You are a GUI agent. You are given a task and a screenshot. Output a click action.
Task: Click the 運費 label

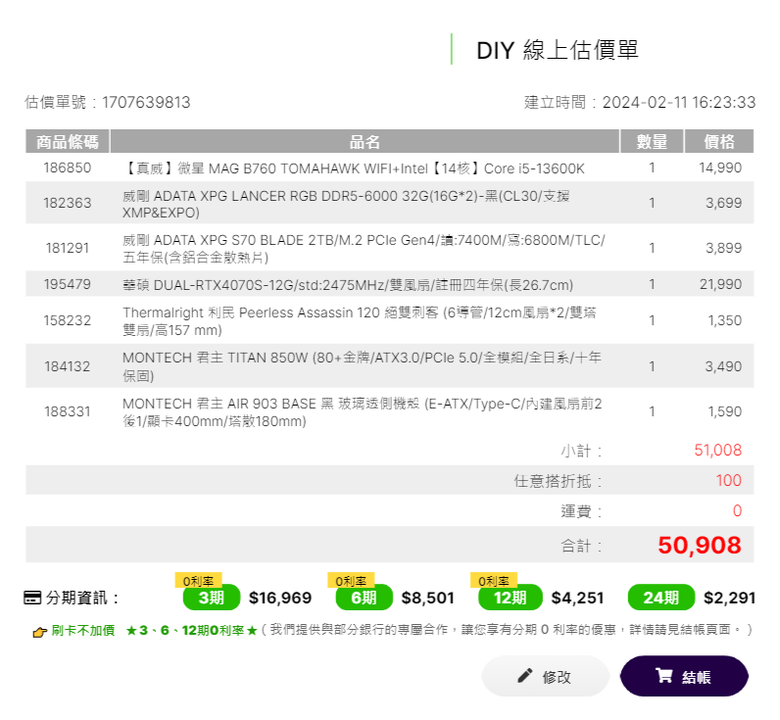coord(581,511)
